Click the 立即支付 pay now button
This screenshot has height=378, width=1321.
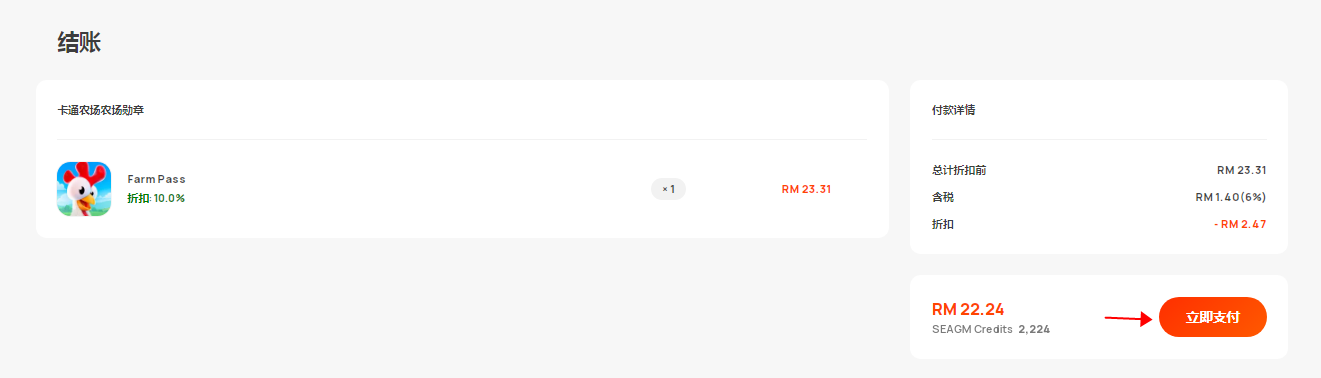click(x=1212, y=317)
